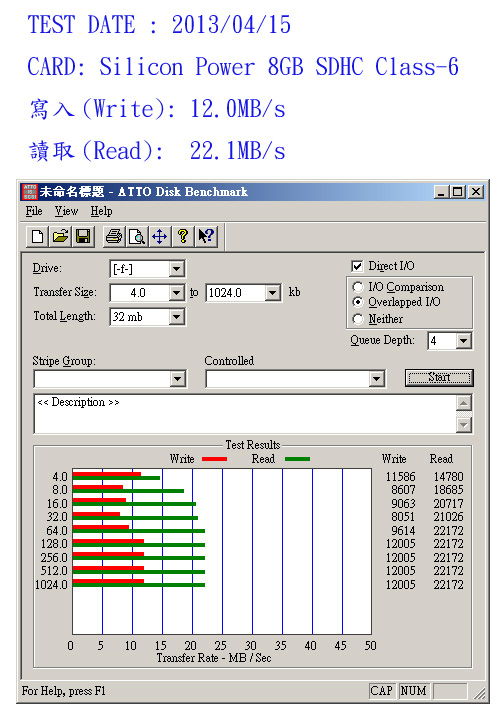
Task: Click the yellow question mark About icon
Action: coord(183,236)
